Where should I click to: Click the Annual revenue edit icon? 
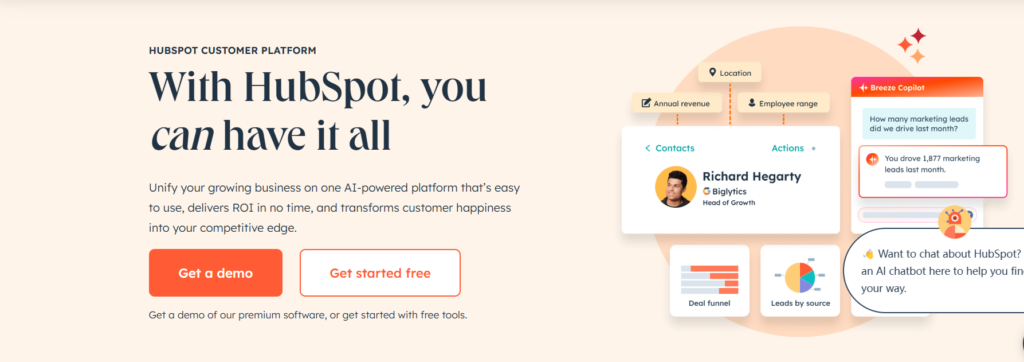[x=647, y=103]
